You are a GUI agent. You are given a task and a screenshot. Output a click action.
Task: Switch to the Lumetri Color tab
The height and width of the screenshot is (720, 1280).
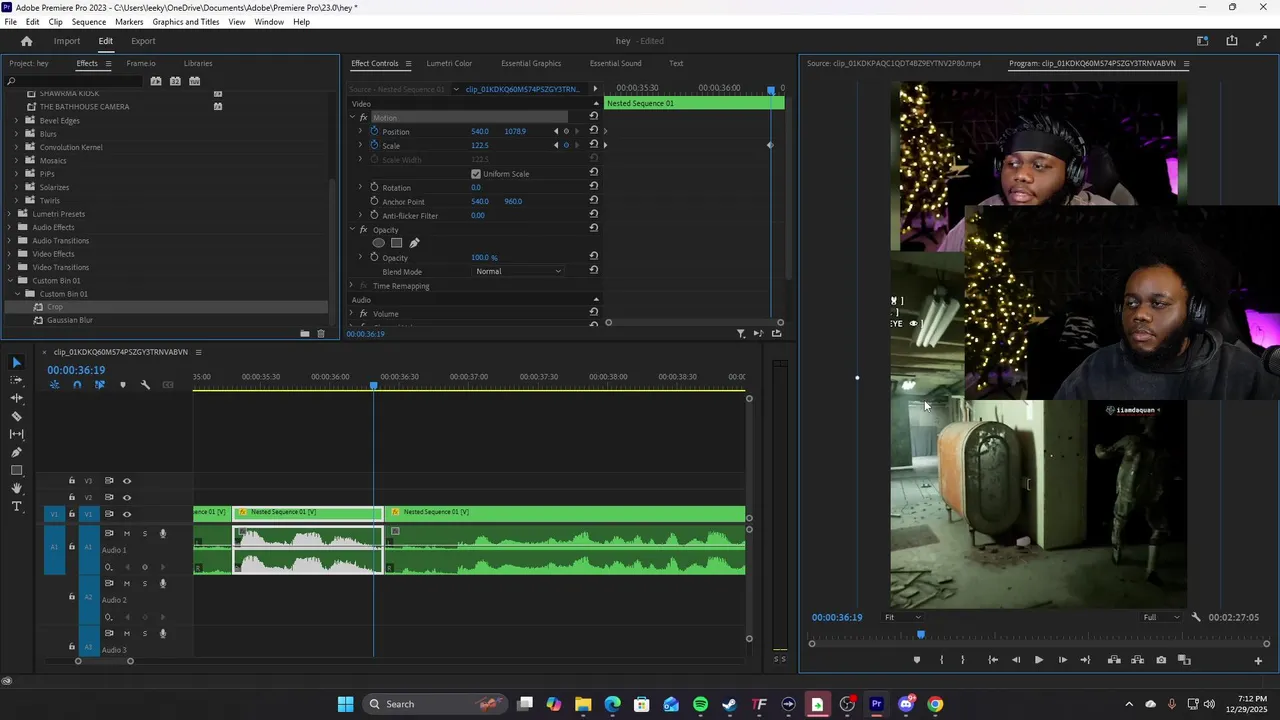point(449,63)
